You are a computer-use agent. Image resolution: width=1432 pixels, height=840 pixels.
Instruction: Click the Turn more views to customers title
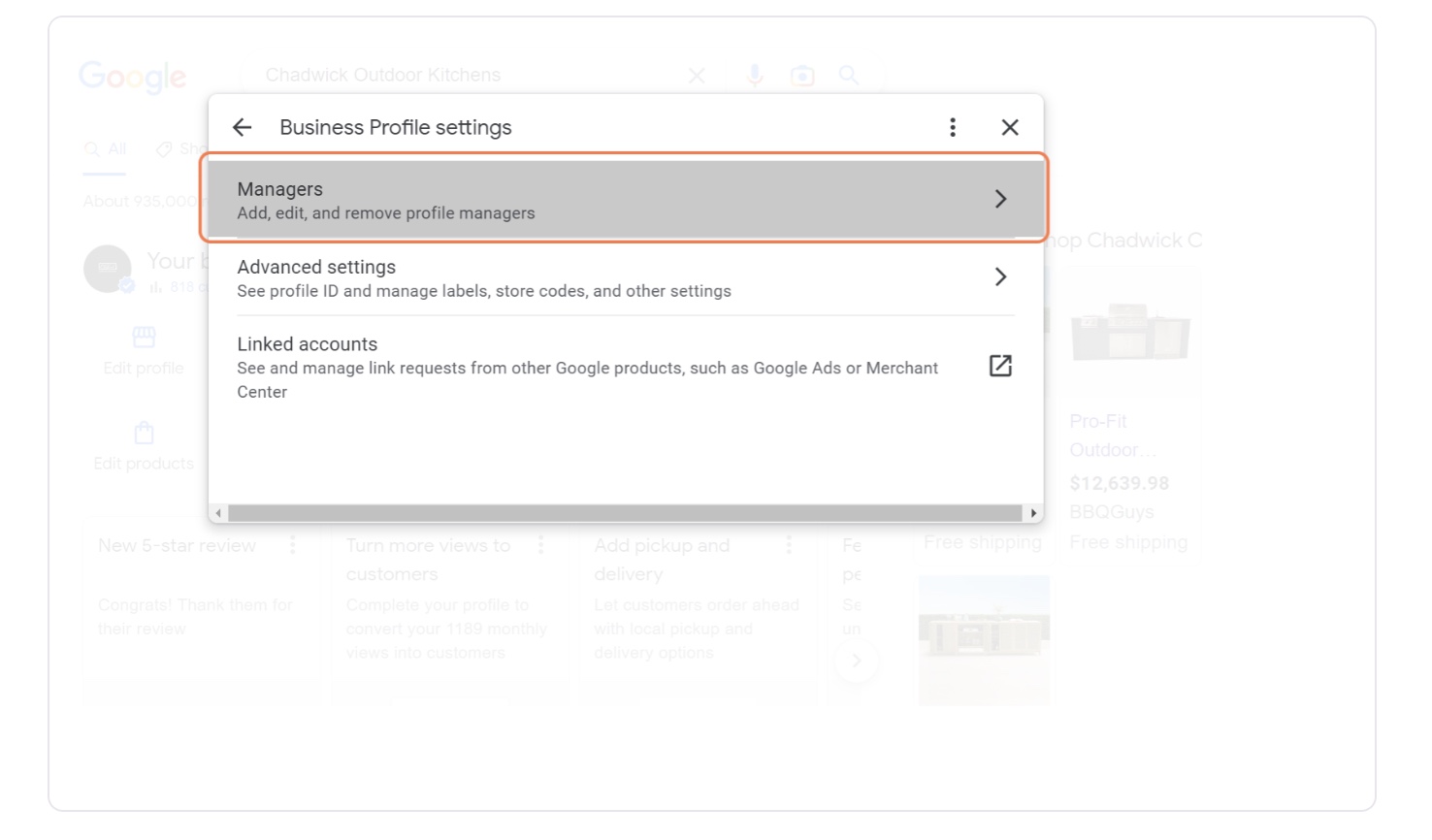pyautogui.click(x=428, y=560)
